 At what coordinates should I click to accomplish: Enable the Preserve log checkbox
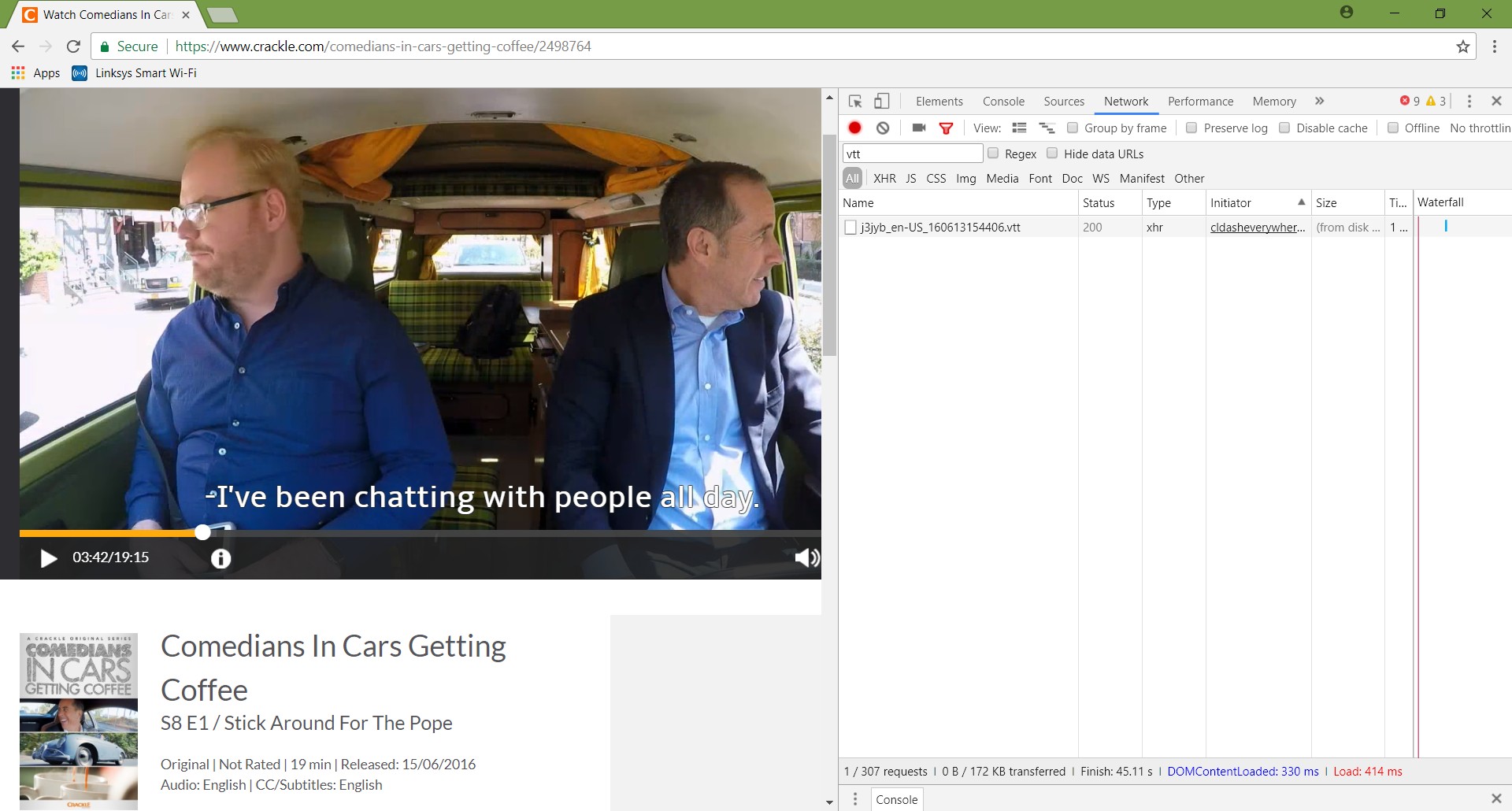[x=1191, y=128]
